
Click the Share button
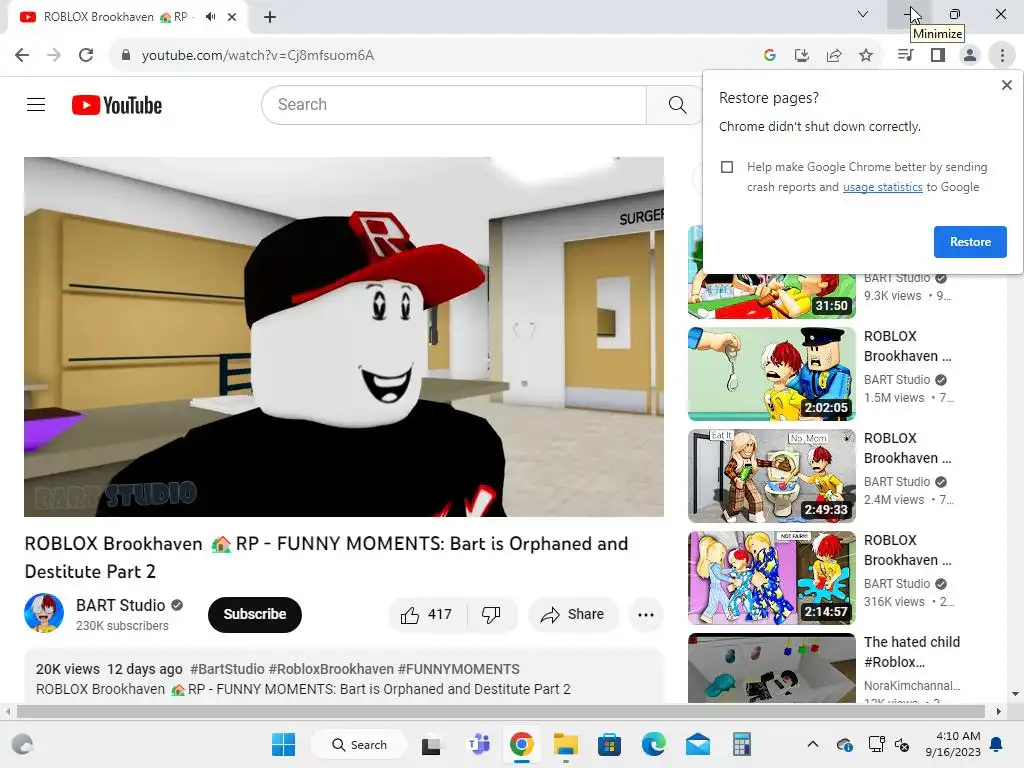click(573, 615)
